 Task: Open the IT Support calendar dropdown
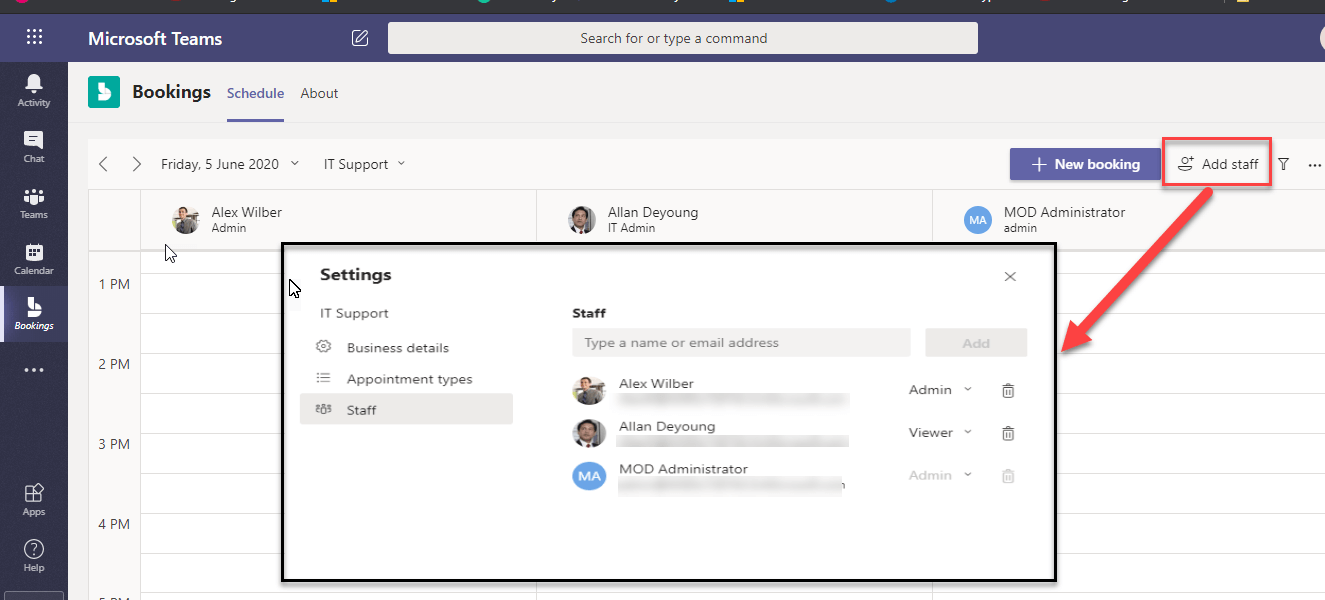(x=364, y=164)
